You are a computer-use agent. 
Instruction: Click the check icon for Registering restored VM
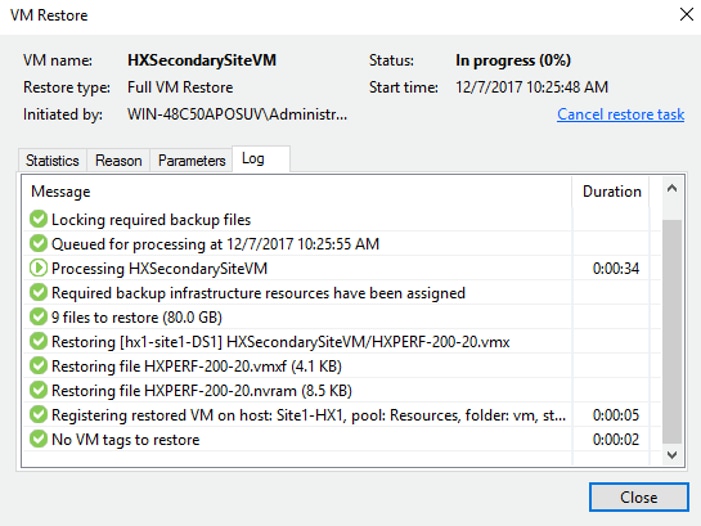tap(38, 415)
